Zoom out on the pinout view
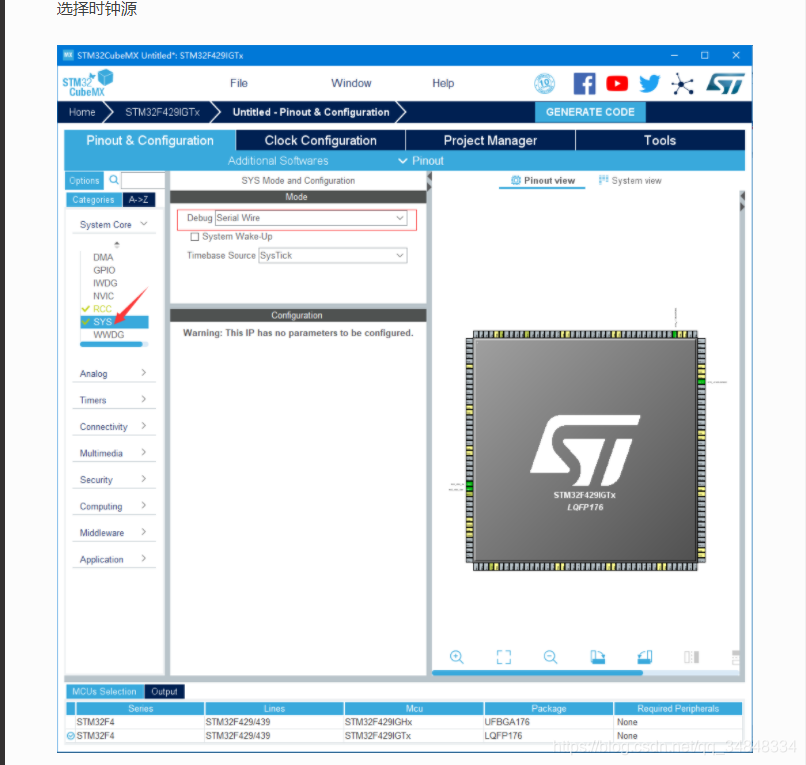 click(551, 657)
